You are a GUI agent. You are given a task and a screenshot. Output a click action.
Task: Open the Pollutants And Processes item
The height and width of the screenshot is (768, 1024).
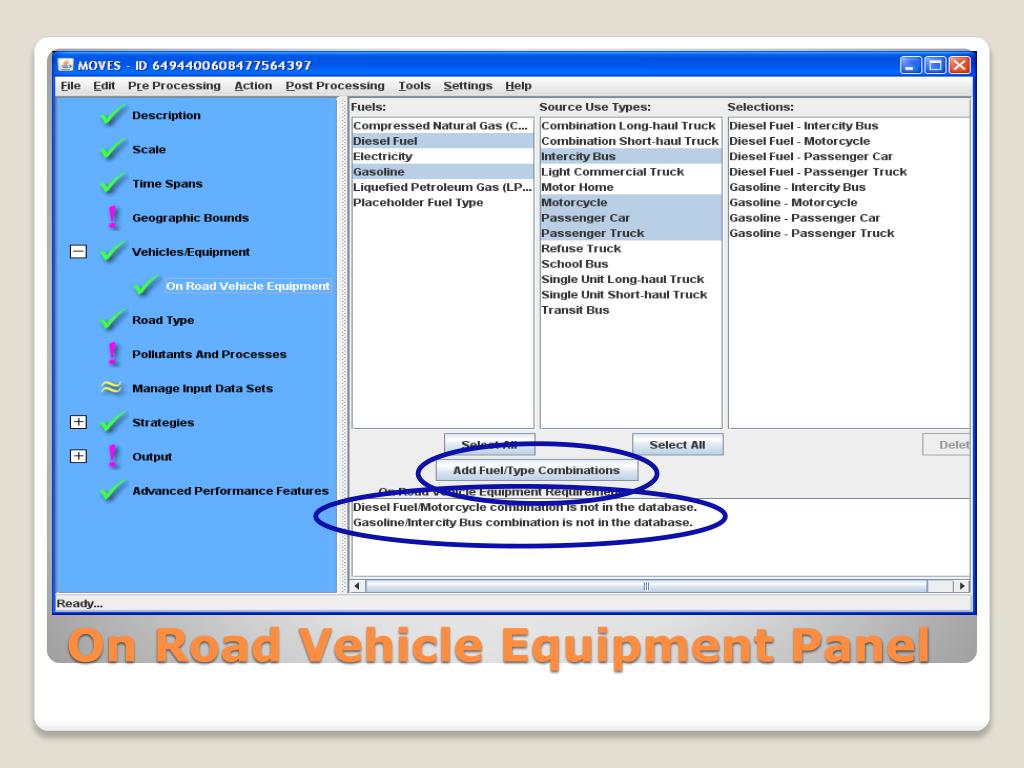(209, 354)
